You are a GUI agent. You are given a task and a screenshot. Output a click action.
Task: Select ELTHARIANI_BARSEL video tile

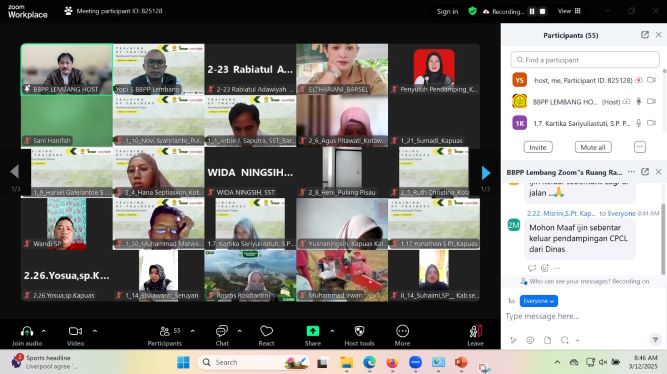pyautogui.click(x=342, y=69)
